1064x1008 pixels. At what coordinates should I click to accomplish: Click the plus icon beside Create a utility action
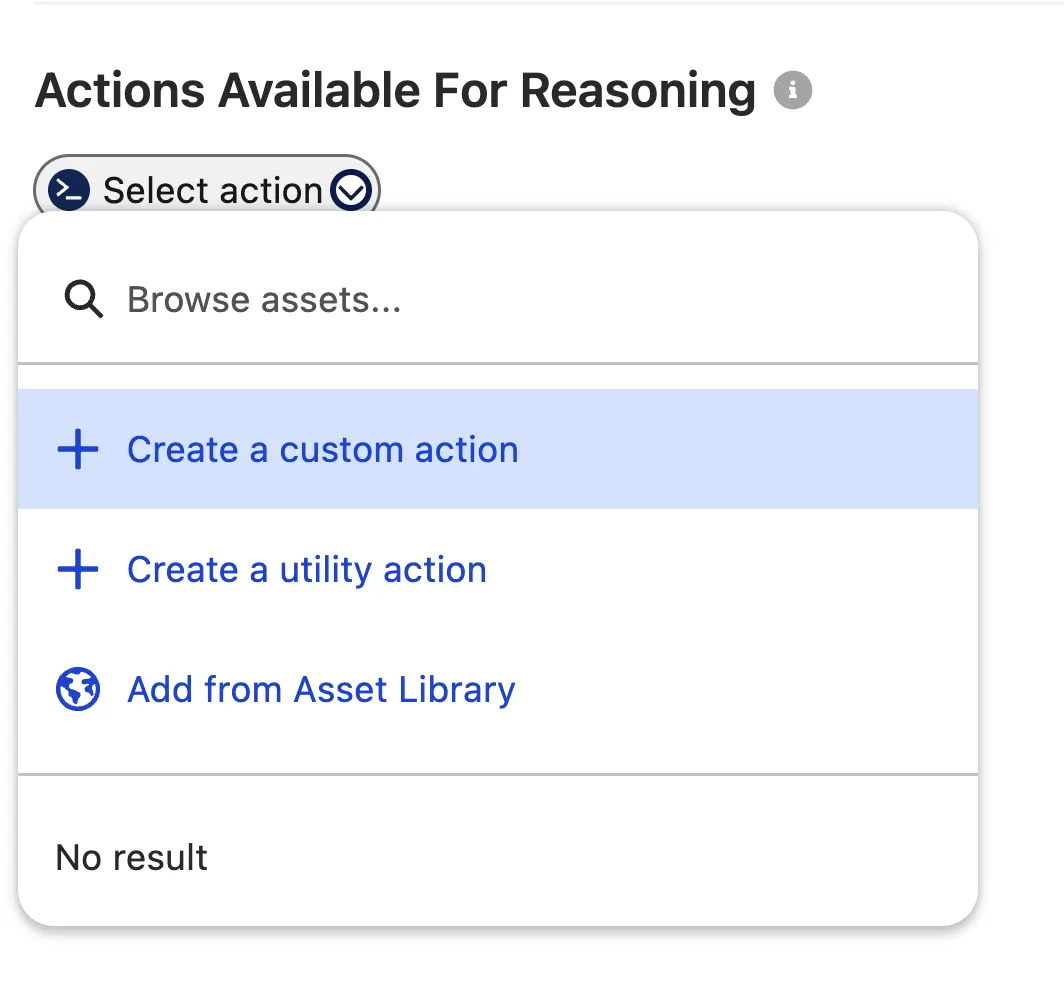point(78,570)
